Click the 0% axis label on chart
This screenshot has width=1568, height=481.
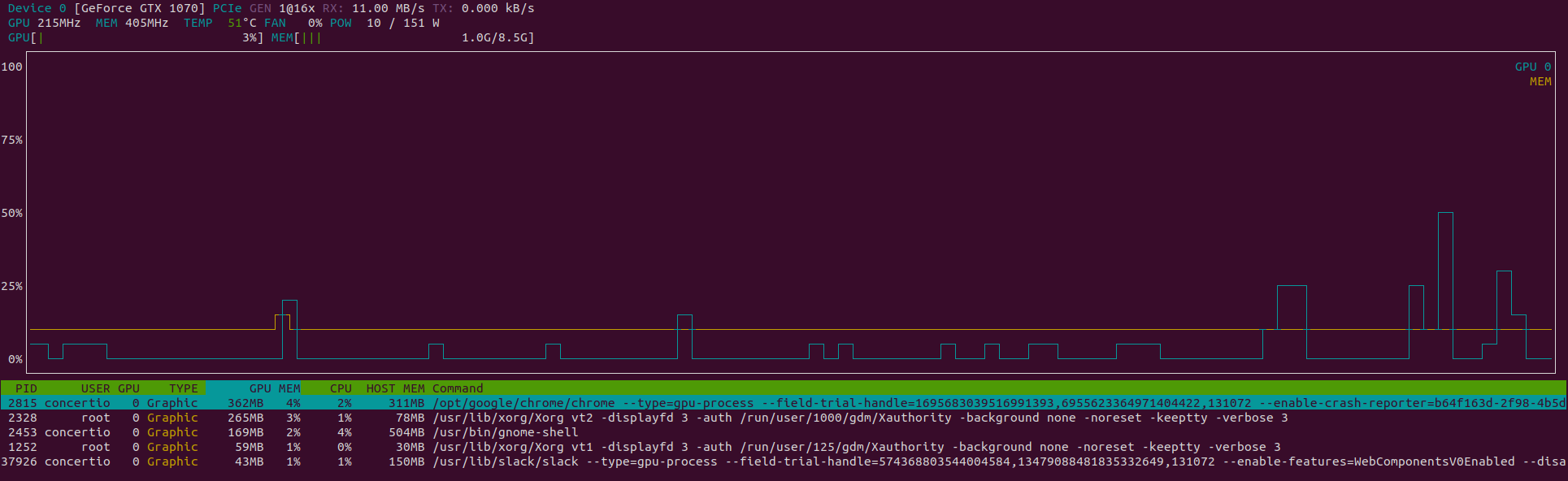pos(15,359)
